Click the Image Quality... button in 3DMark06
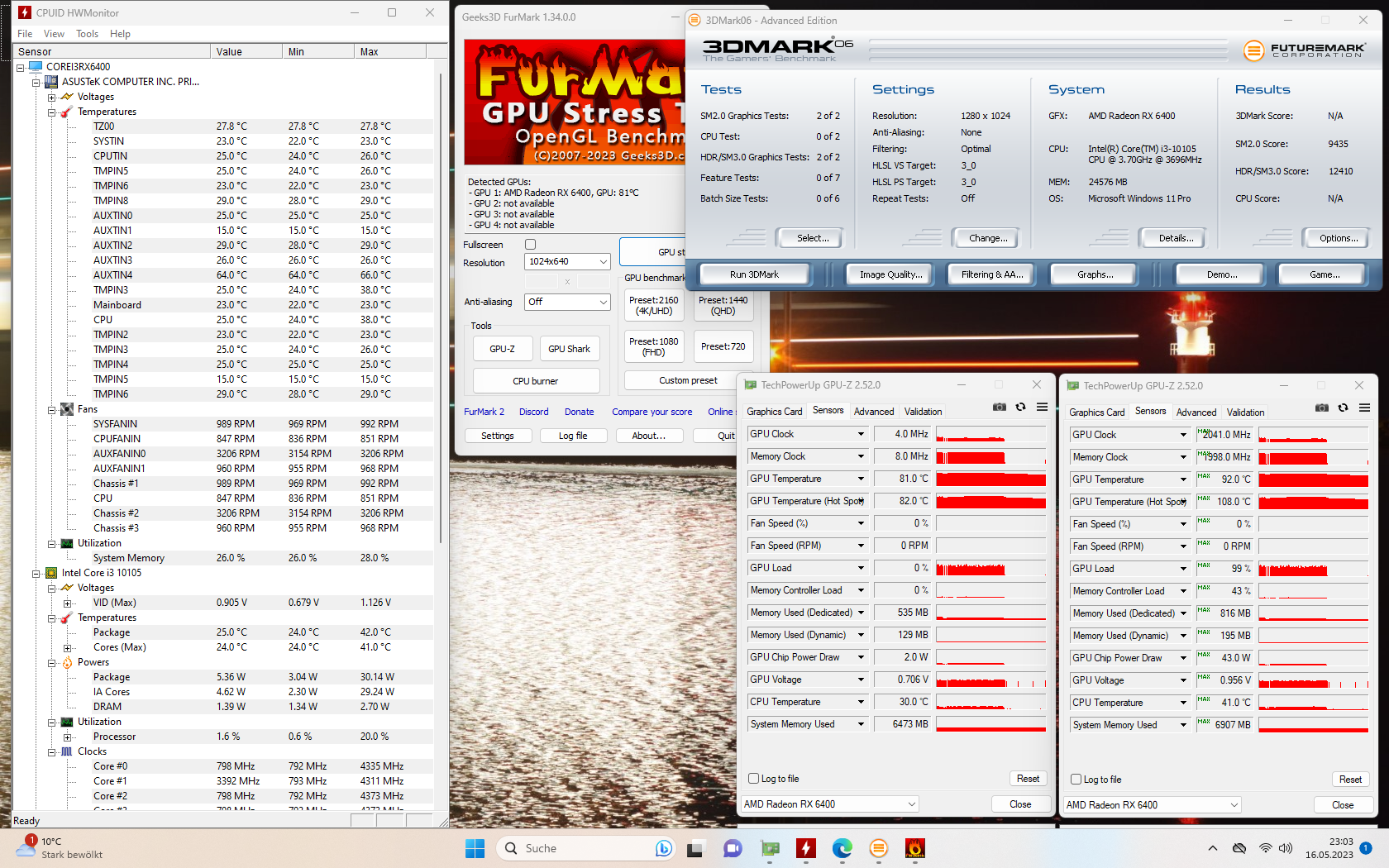The image size is (1389, 868). click(890, 274)
